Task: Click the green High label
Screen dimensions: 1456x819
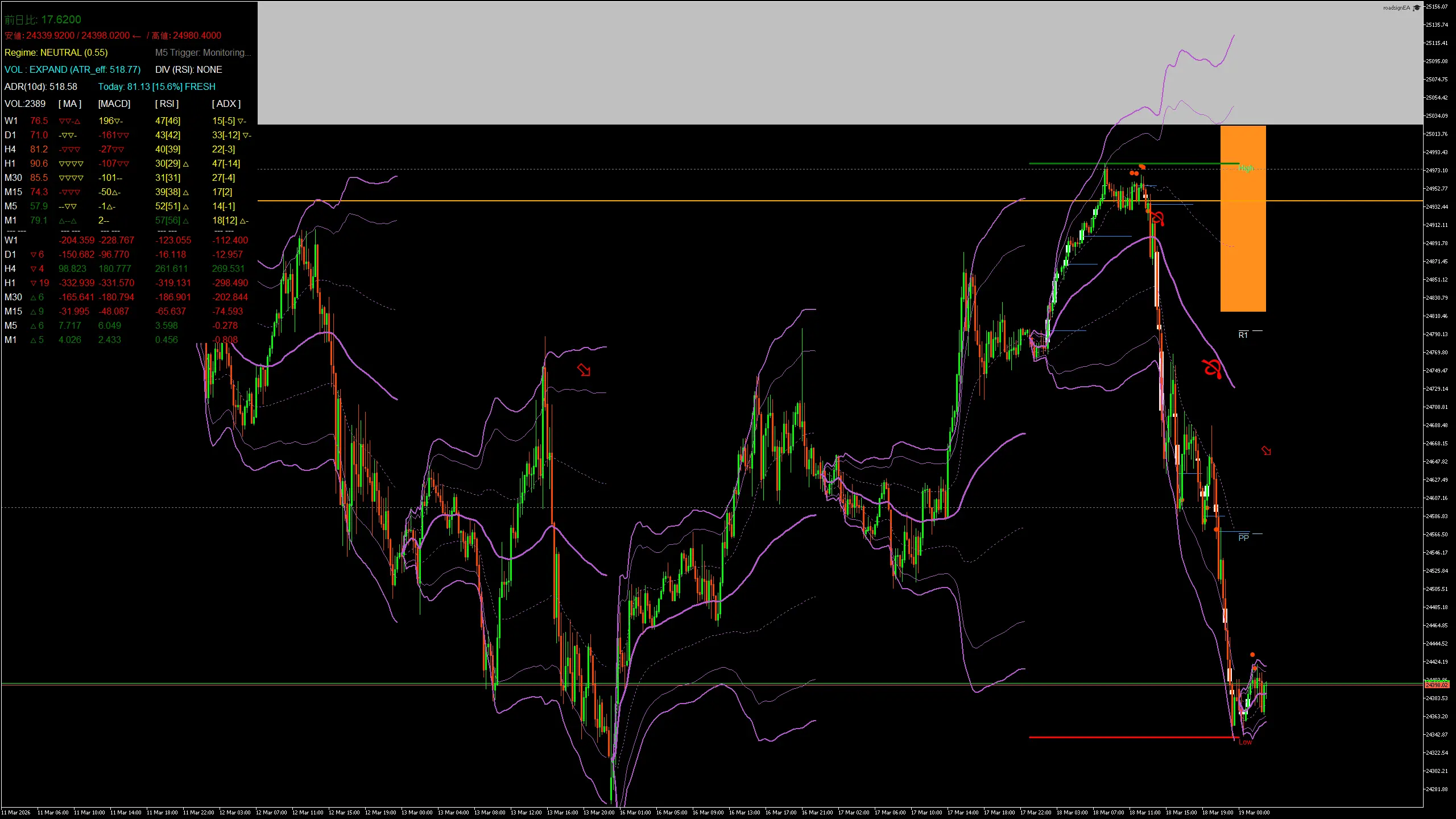Action: click(x=1246, y=168)
